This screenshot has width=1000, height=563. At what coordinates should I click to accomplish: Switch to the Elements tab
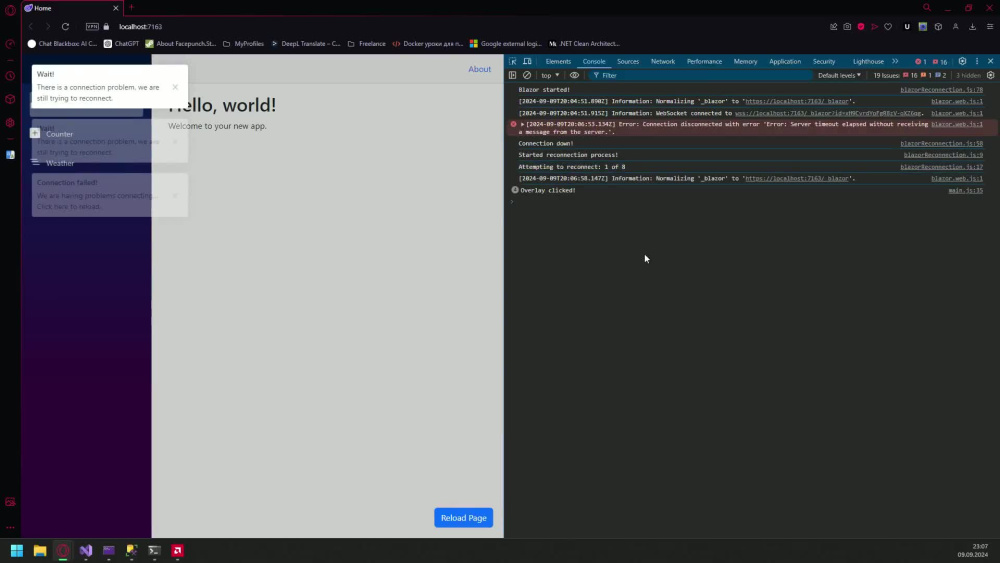[x=558, y=61]
